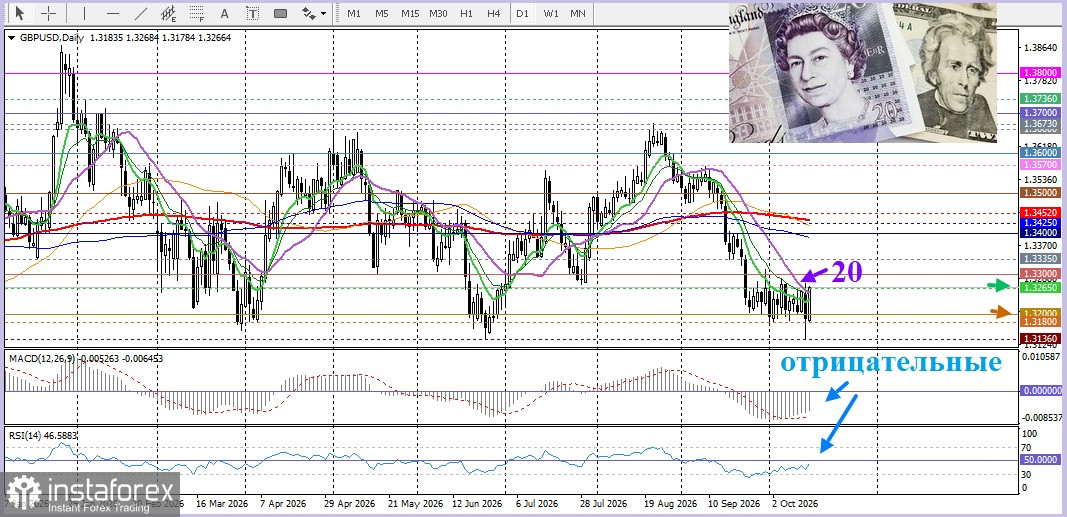This screenshot has height=517, width=1067.
Task: Select the equidistant channel tool
Action: pyautogui.click(x=169, y=13)
